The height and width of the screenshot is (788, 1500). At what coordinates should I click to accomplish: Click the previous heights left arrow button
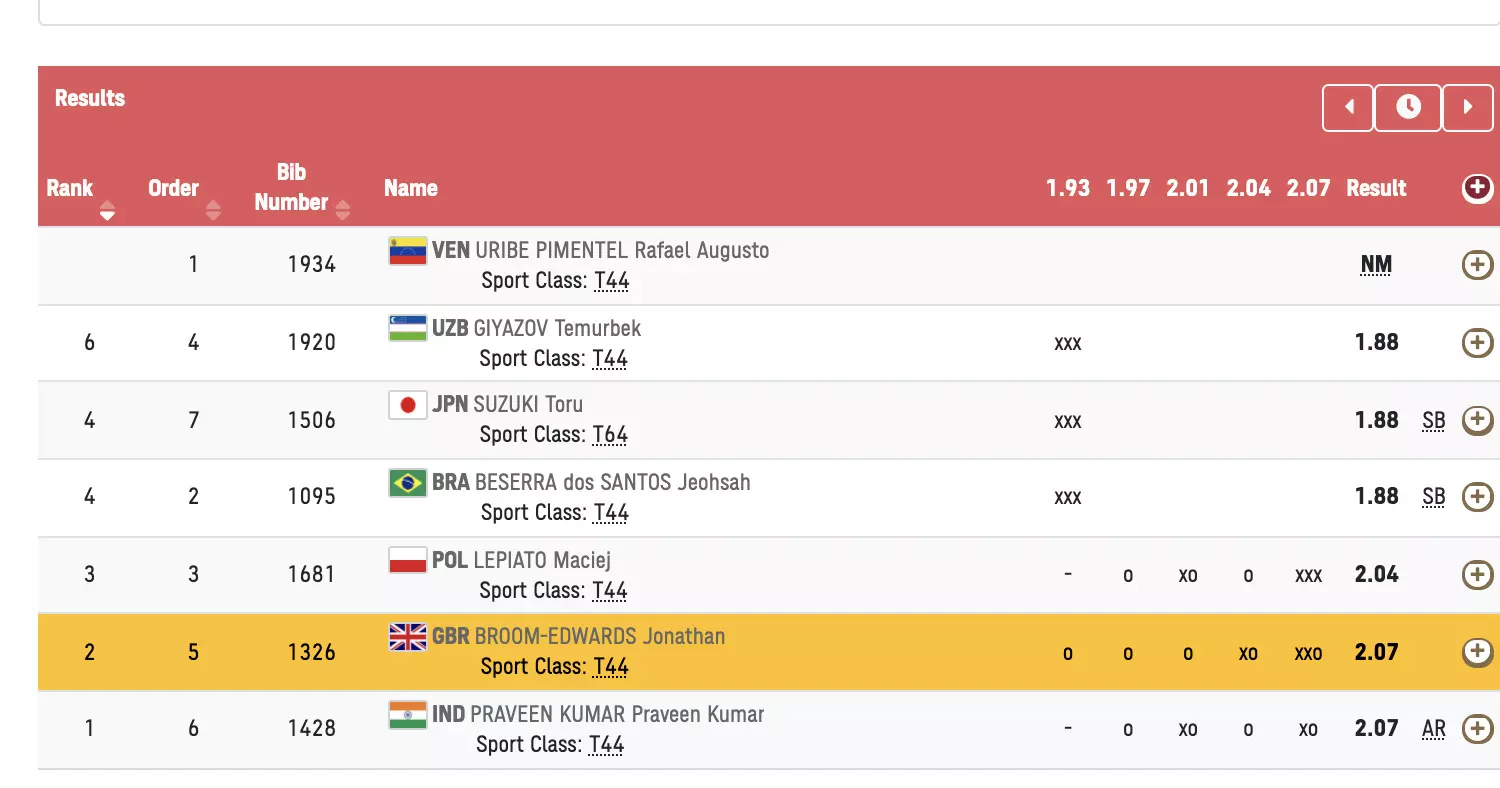point(1348,108)
